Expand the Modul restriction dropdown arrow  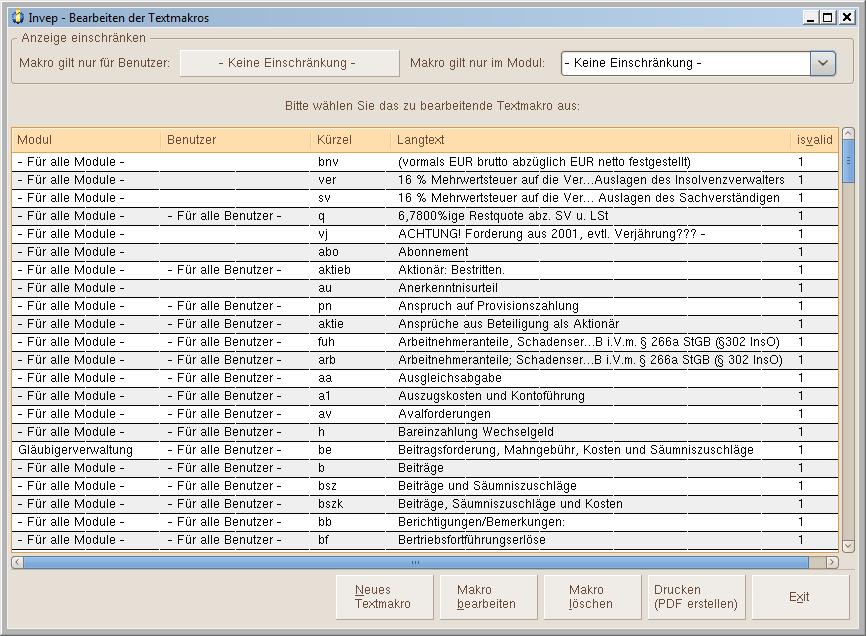pos(823,63)
